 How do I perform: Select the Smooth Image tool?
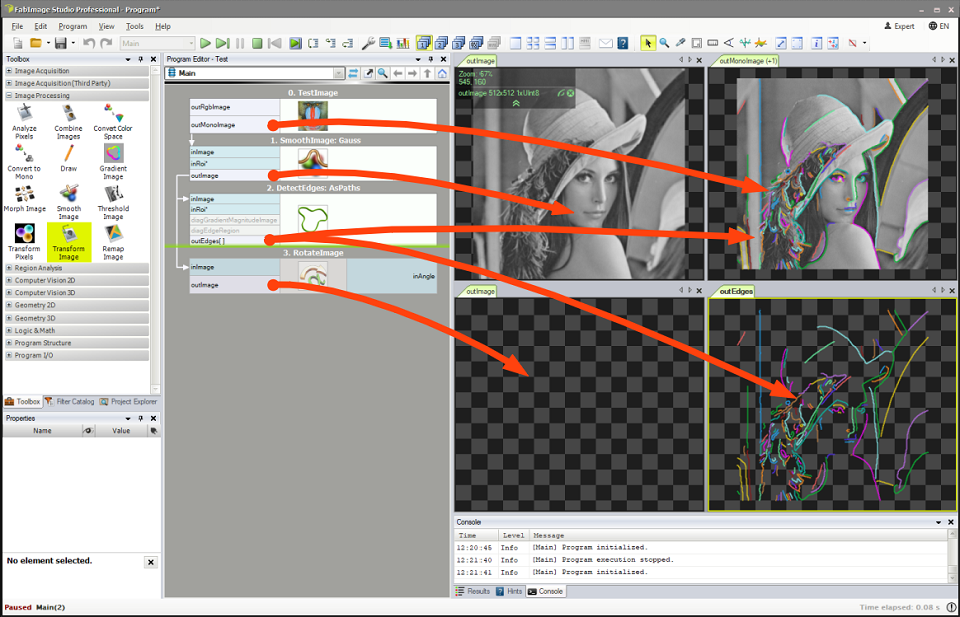click(69, 202)
